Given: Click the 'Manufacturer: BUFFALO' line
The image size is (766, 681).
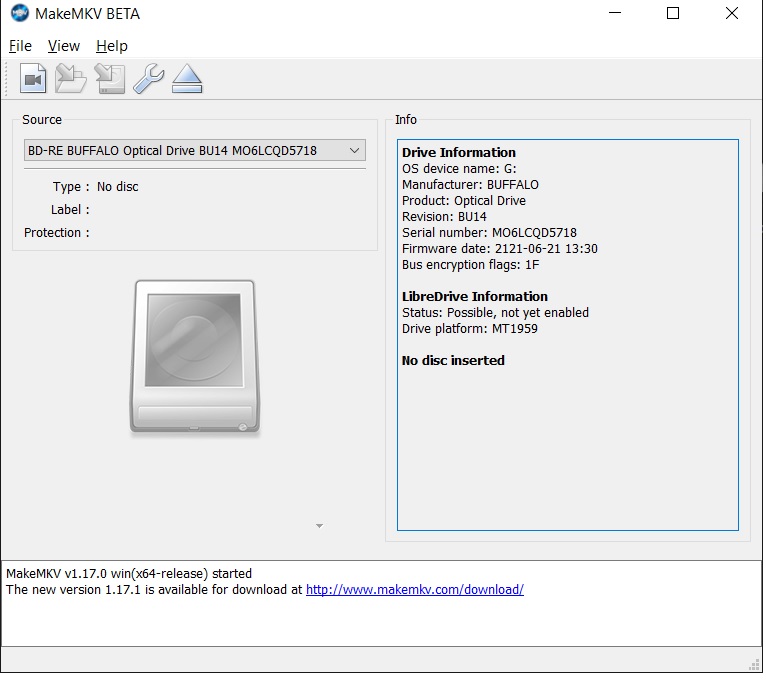Looking at the screenshot, I should click(x=470, y=185).
